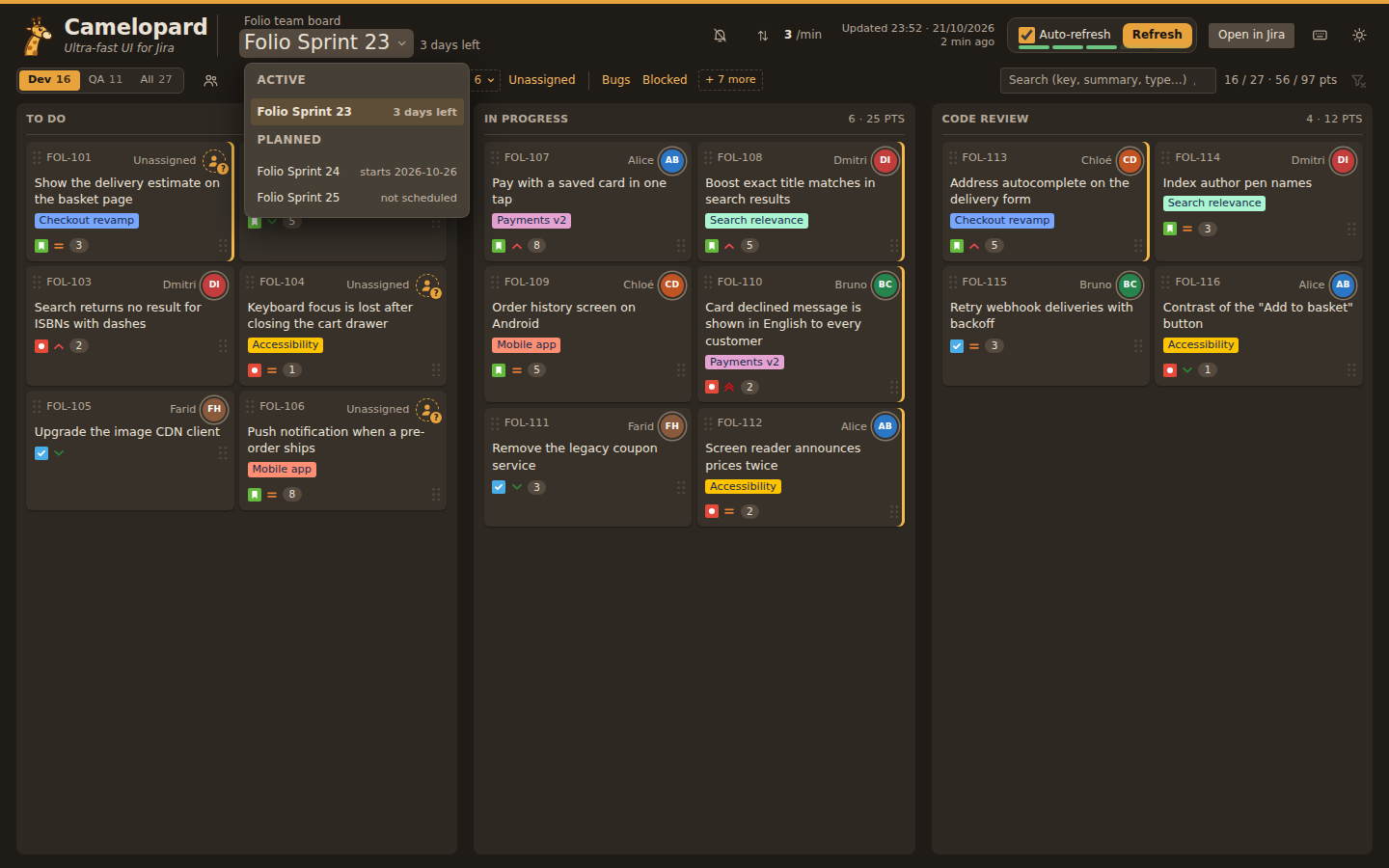The width and height of the screenshot is (1389, 868).
Task: Open the Folio Sprint 23 sprint selector
Action: coord(326,43)
